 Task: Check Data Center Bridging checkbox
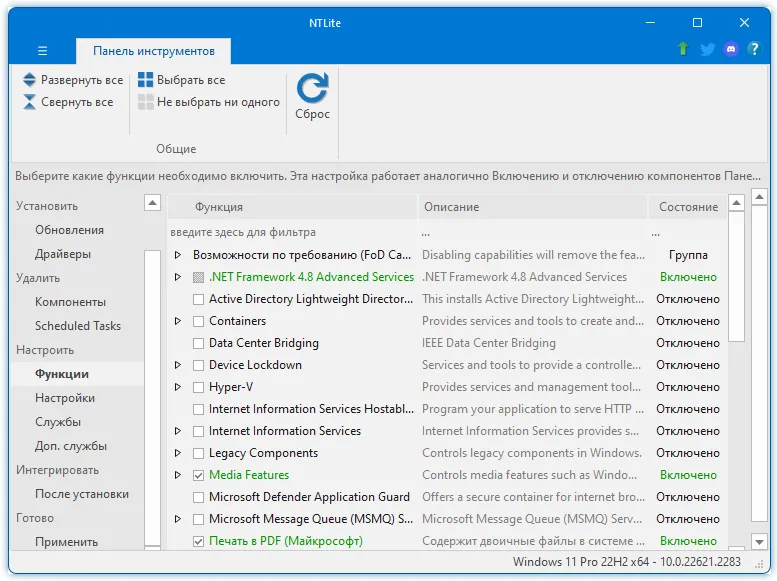pos(198,343)
